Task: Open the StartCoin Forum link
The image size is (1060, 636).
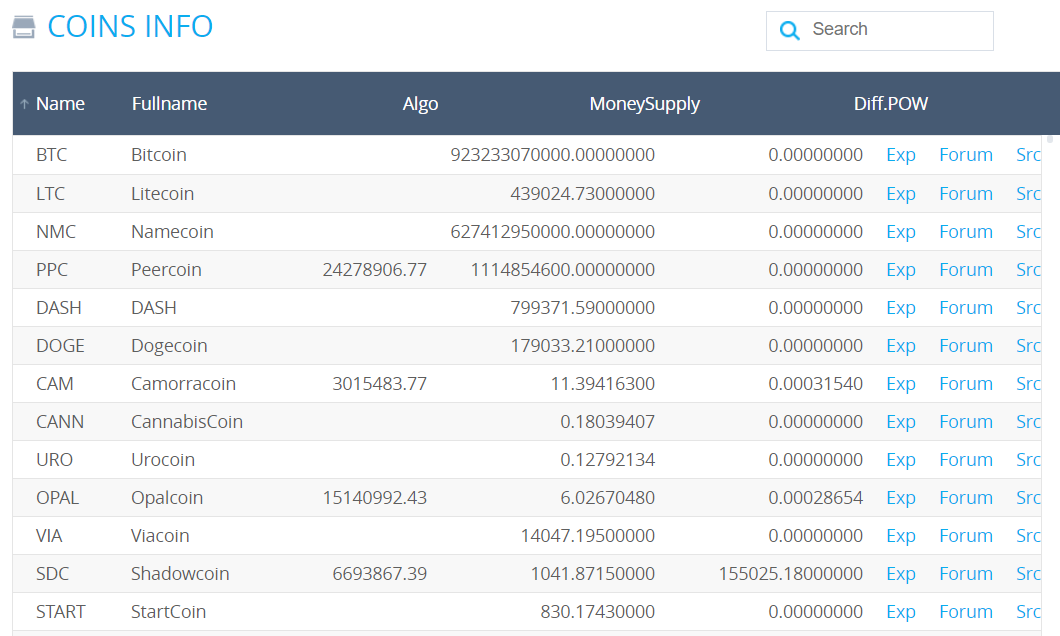Action: click(965, 612)
